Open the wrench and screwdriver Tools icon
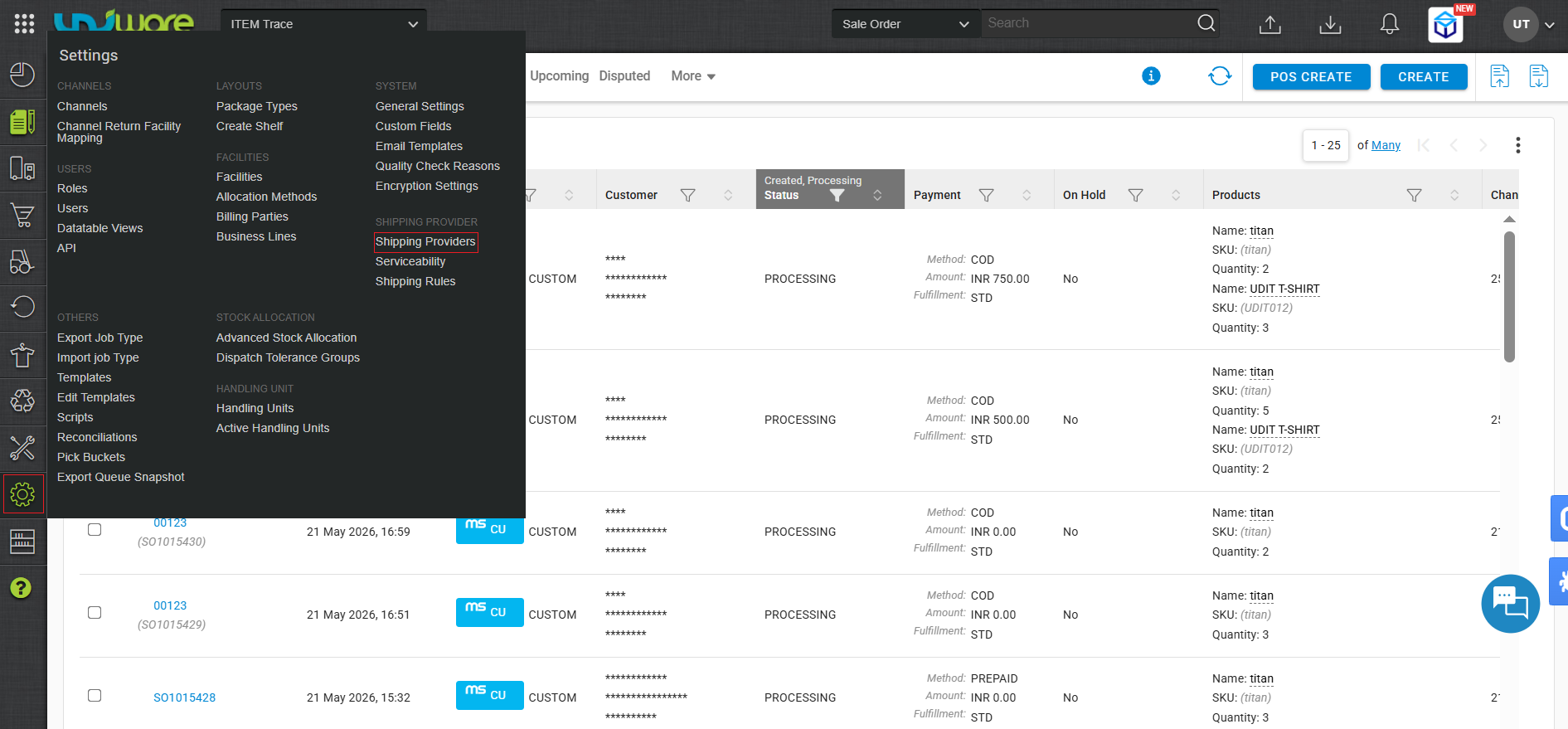The image size is (1568, 729). coord(22,448)
